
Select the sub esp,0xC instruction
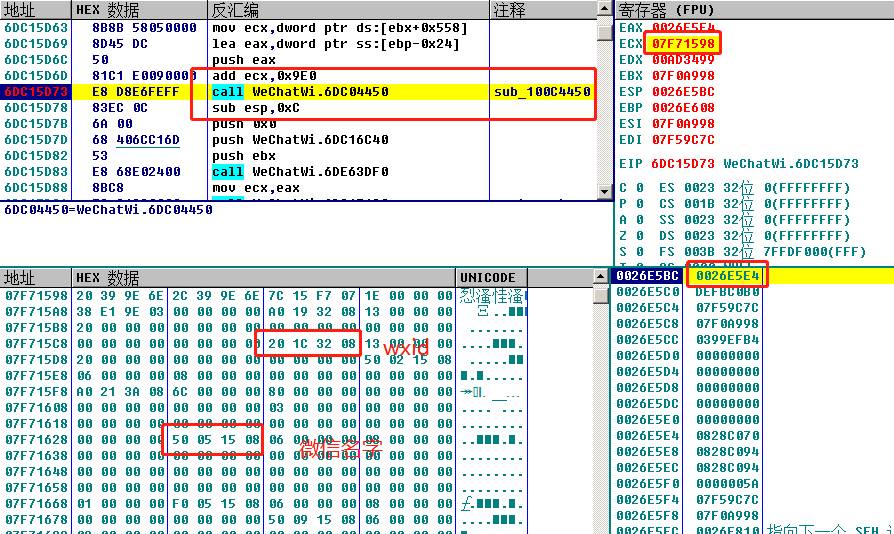(256, 108)
